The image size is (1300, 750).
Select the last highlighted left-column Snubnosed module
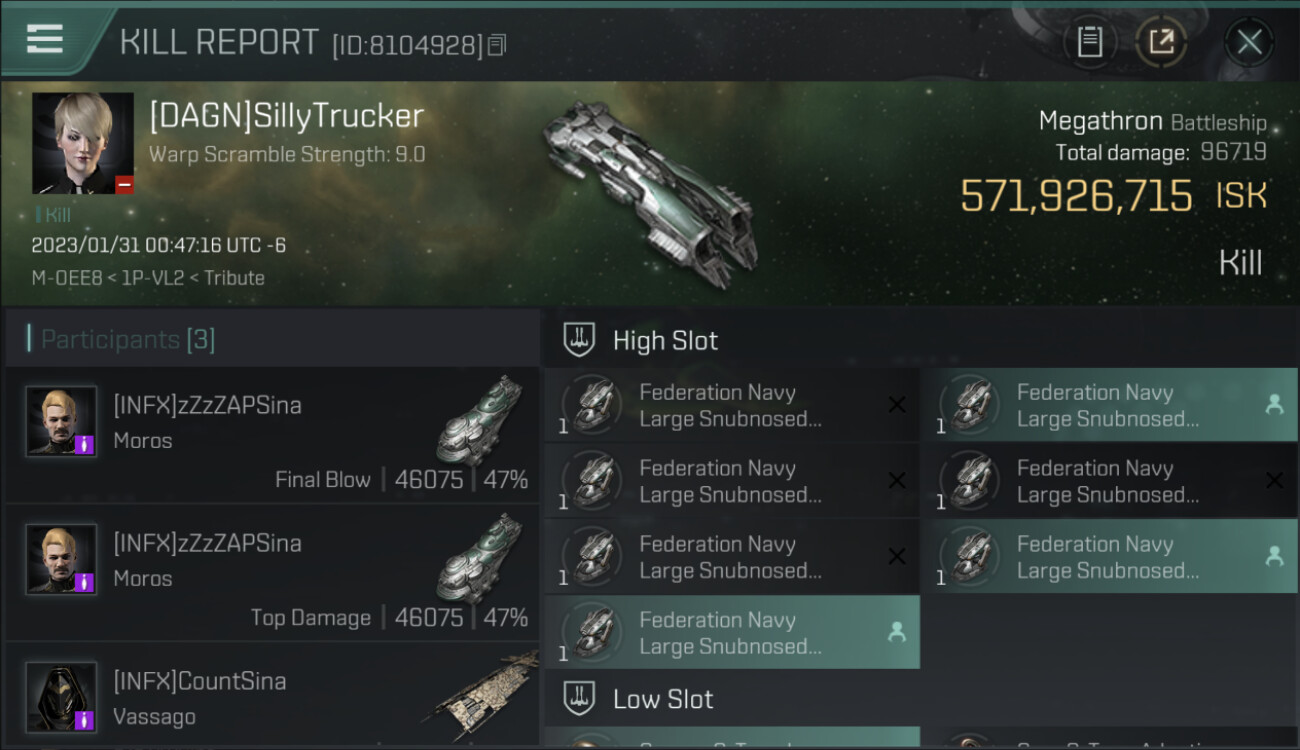click(732, 632)
